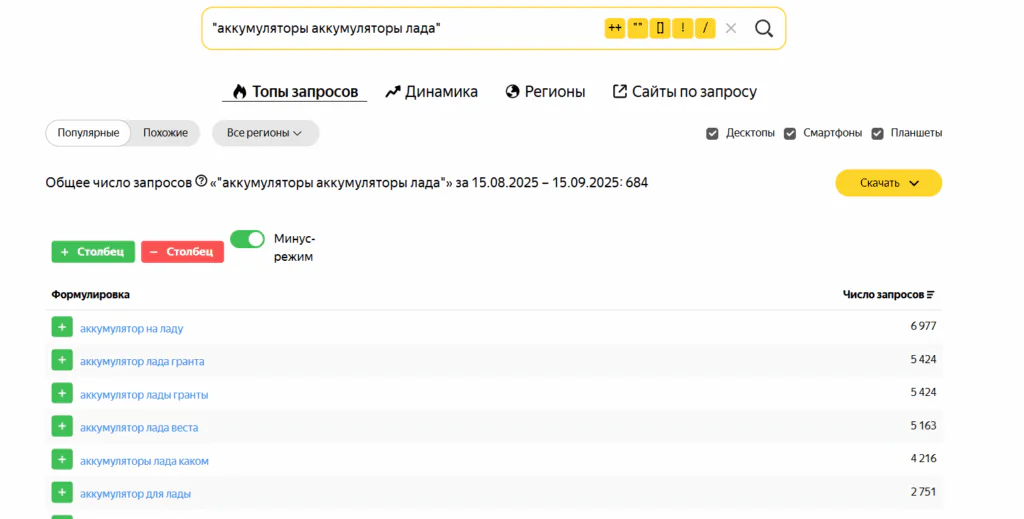The height and width of the screenshot is (519, 1024).
Task: Clear the search query with X icon
Action: pos(731,28)
